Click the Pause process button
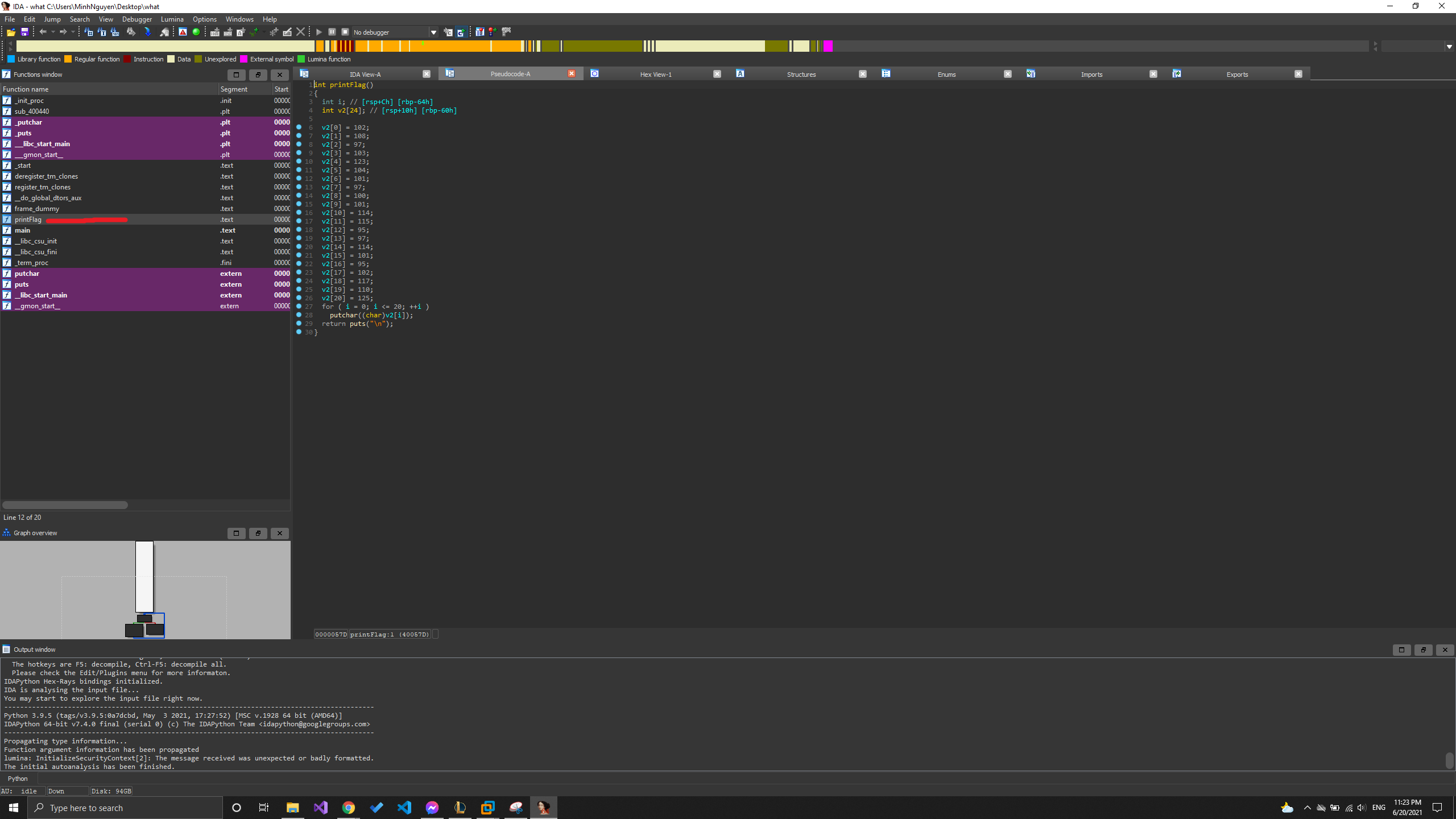The height and width of the screenshot is (819, 1456). [x=332, y=32]
